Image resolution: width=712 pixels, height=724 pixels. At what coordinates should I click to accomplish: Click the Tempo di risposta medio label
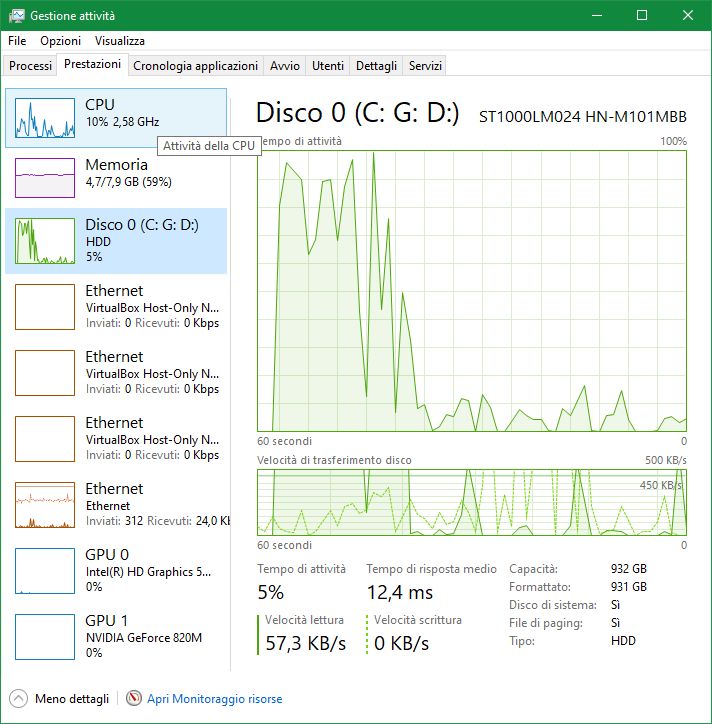tap(431, 569)
